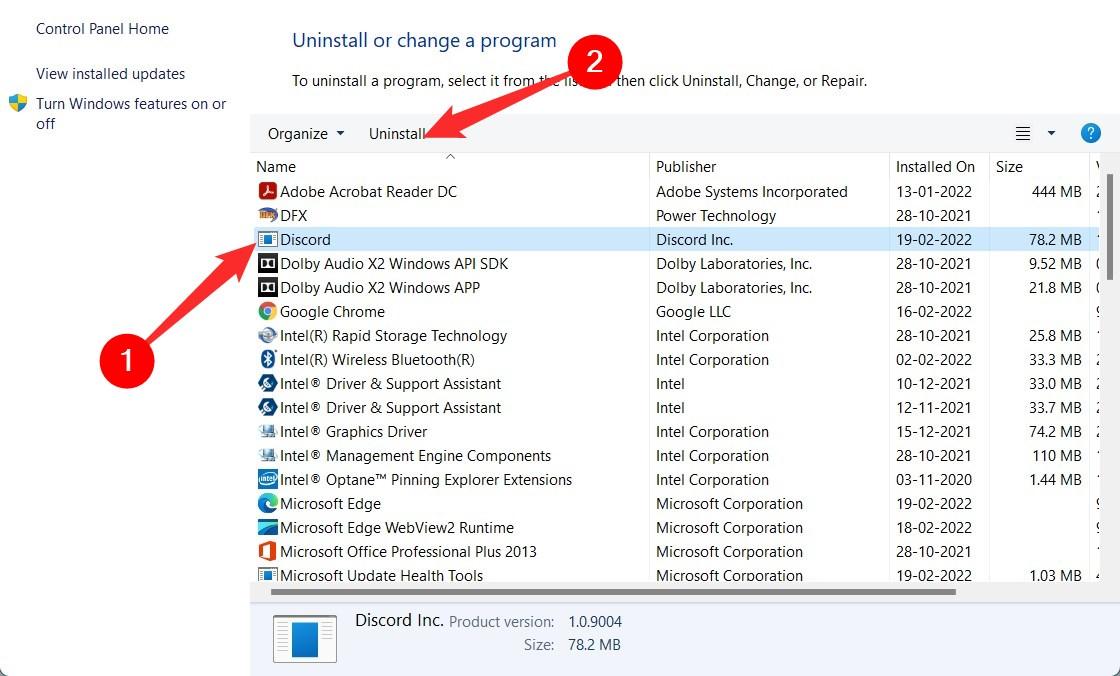Click the horizontal scrollbar below the list
The image size is (1120, 676).
[x=613, y=592]
